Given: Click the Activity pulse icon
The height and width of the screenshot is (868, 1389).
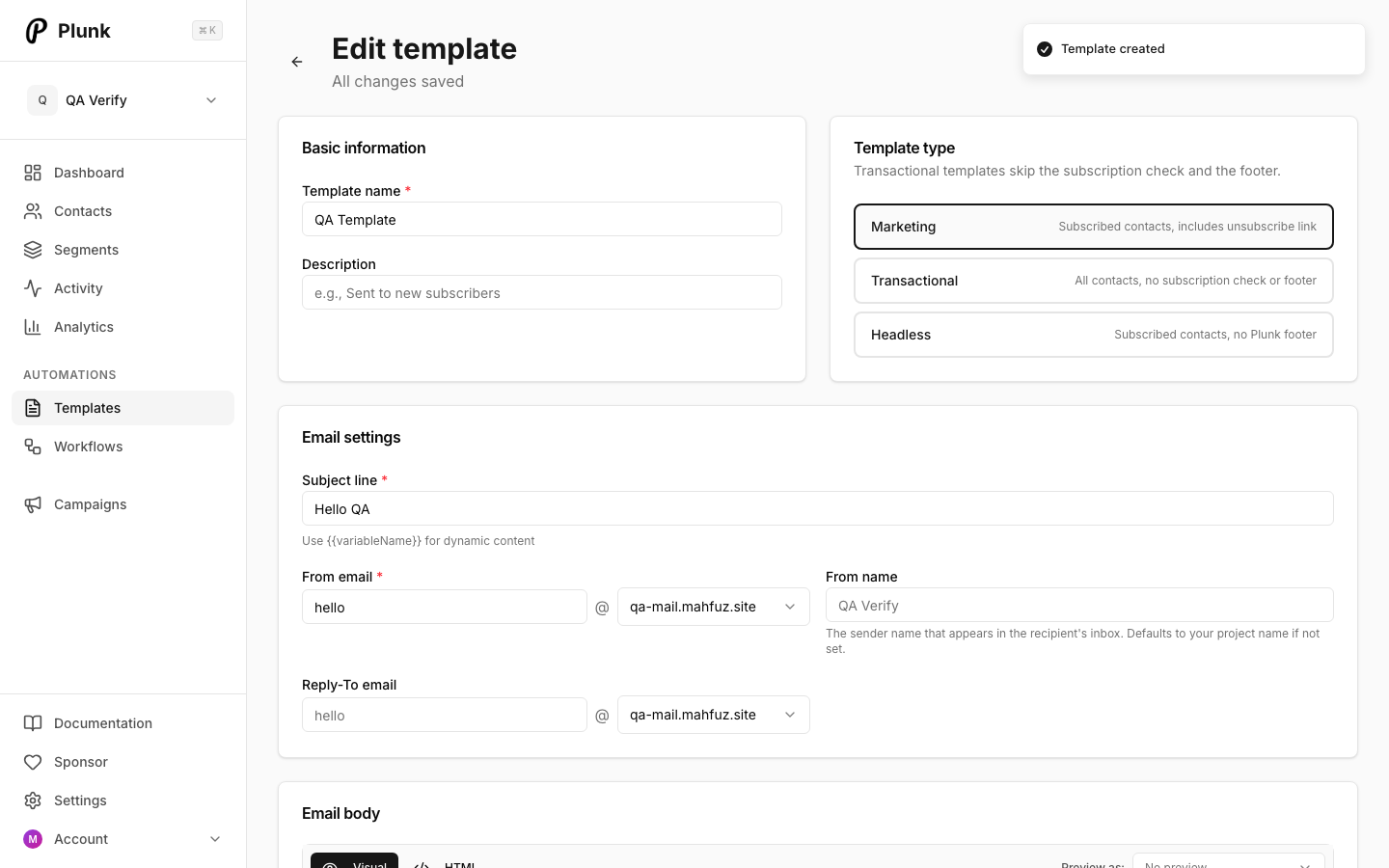Looking at the screenshot, I should click(x=33, y=288).
